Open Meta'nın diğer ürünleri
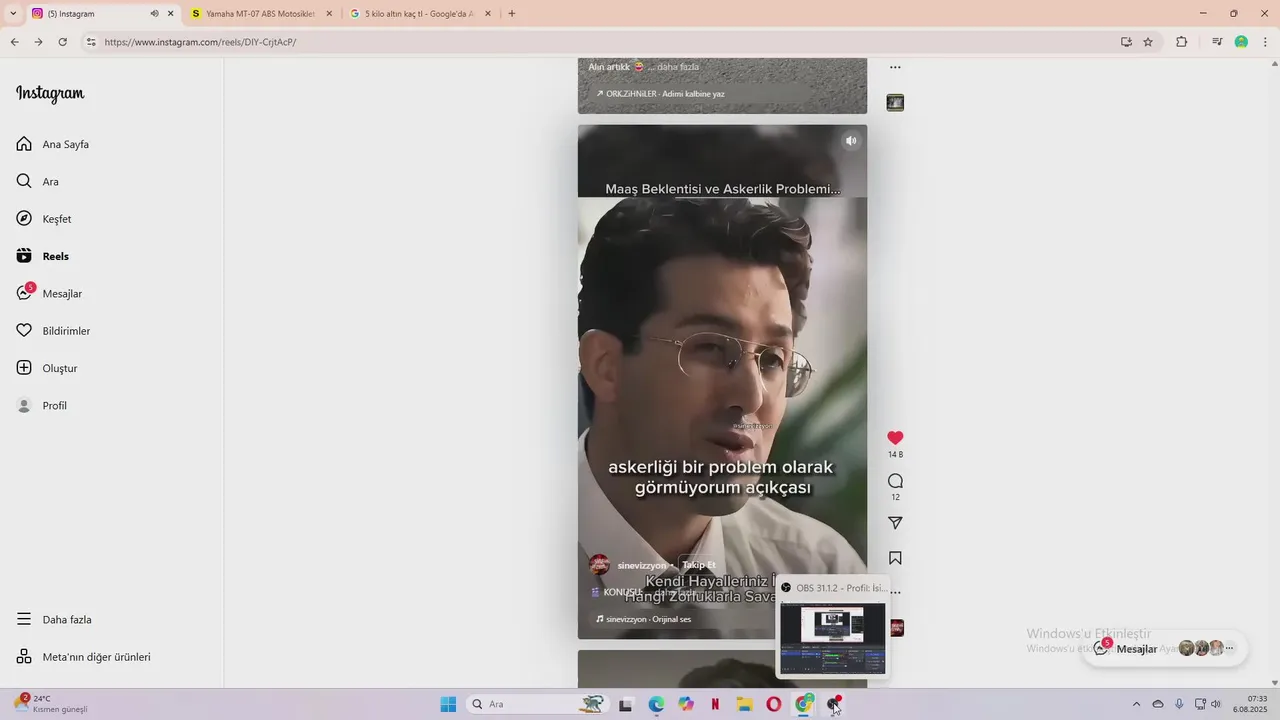1280x720 pixels. coord(84,657)
